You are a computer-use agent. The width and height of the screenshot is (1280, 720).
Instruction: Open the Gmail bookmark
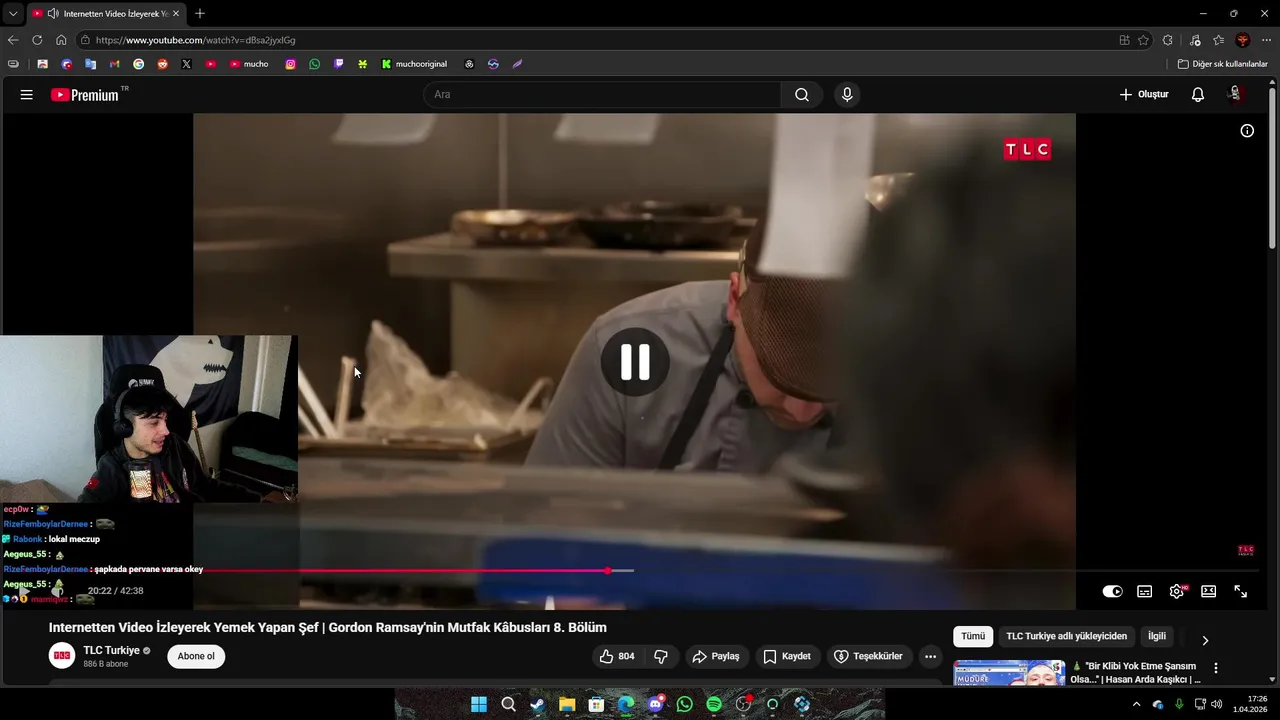[x=114, y=64]
